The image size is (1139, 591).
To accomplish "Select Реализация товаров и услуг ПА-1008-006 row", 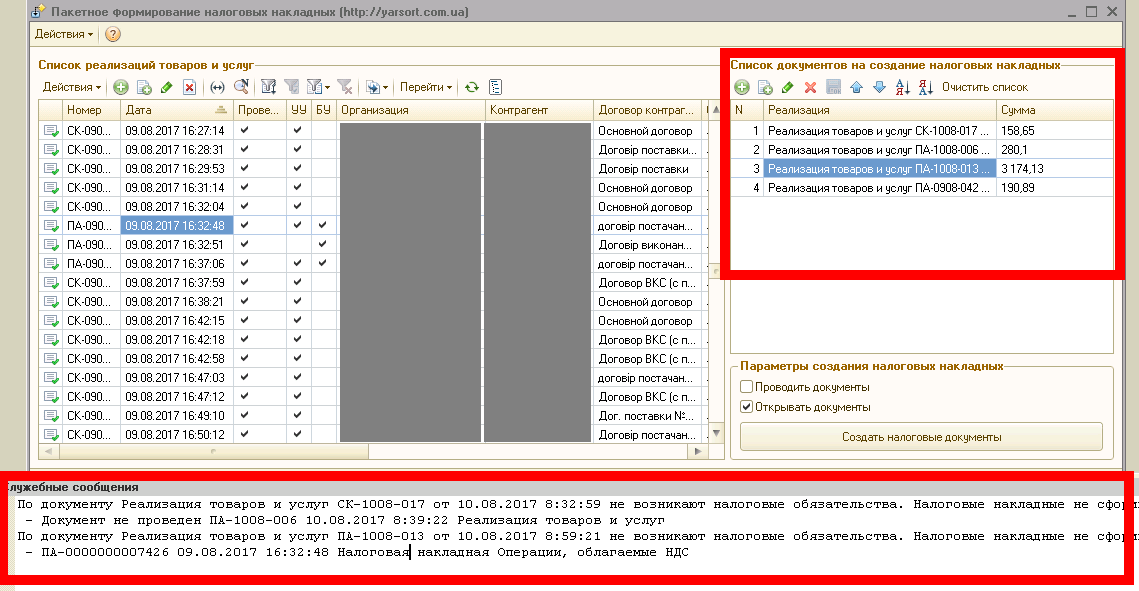I will point(922,150).
